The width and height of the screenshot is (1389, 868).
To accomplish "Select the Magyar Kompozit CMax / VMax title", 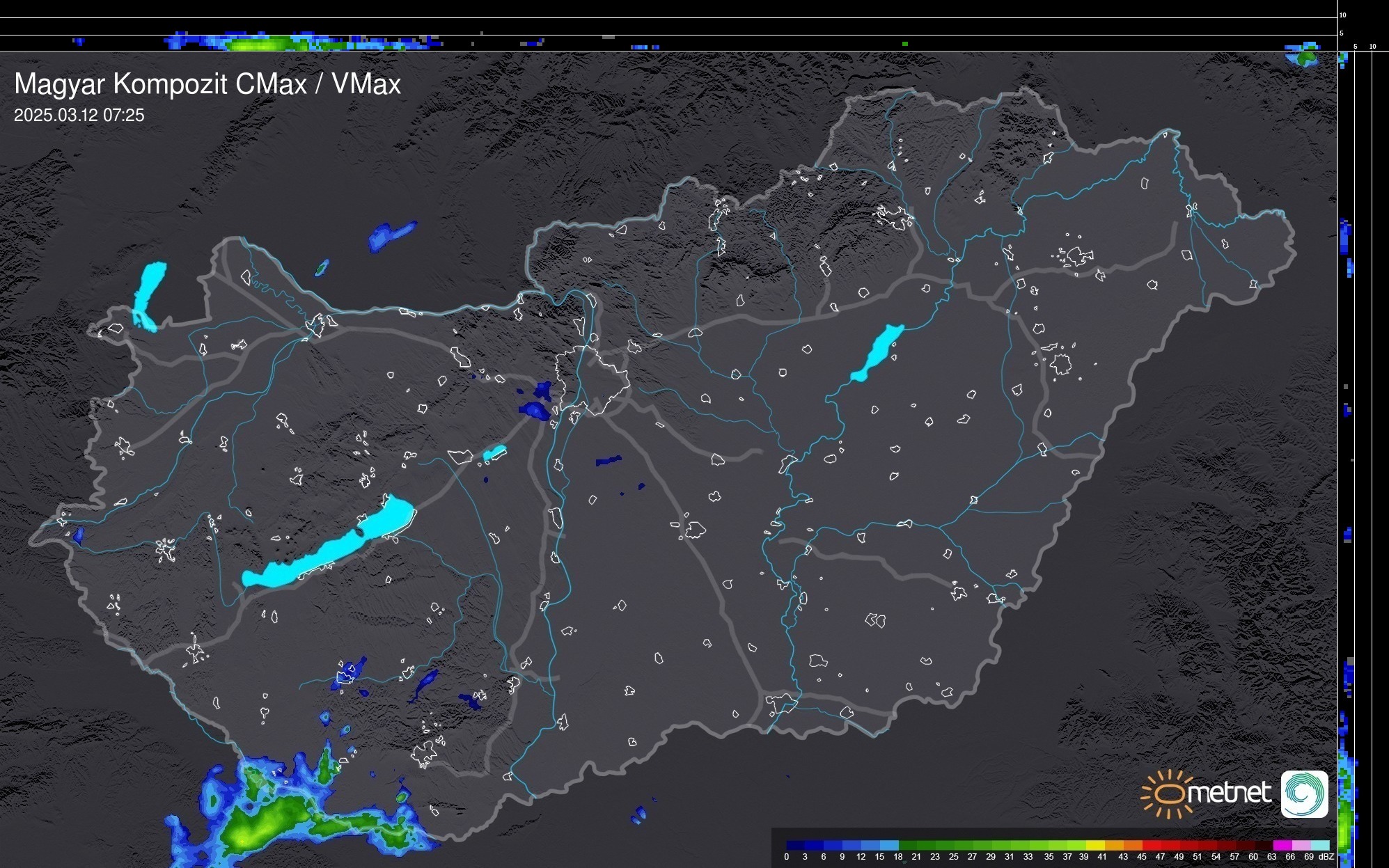I will tap(207, 84).
